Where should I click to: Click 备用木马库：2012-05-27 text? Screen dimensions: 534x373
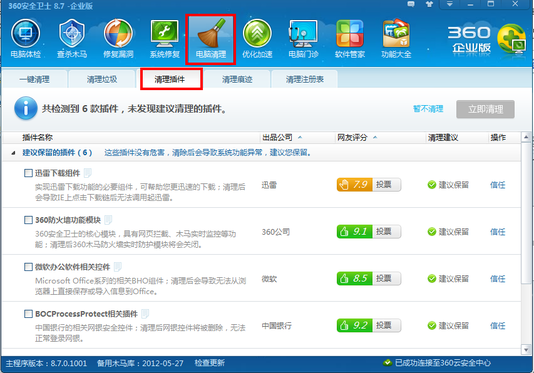click(140, 363)
